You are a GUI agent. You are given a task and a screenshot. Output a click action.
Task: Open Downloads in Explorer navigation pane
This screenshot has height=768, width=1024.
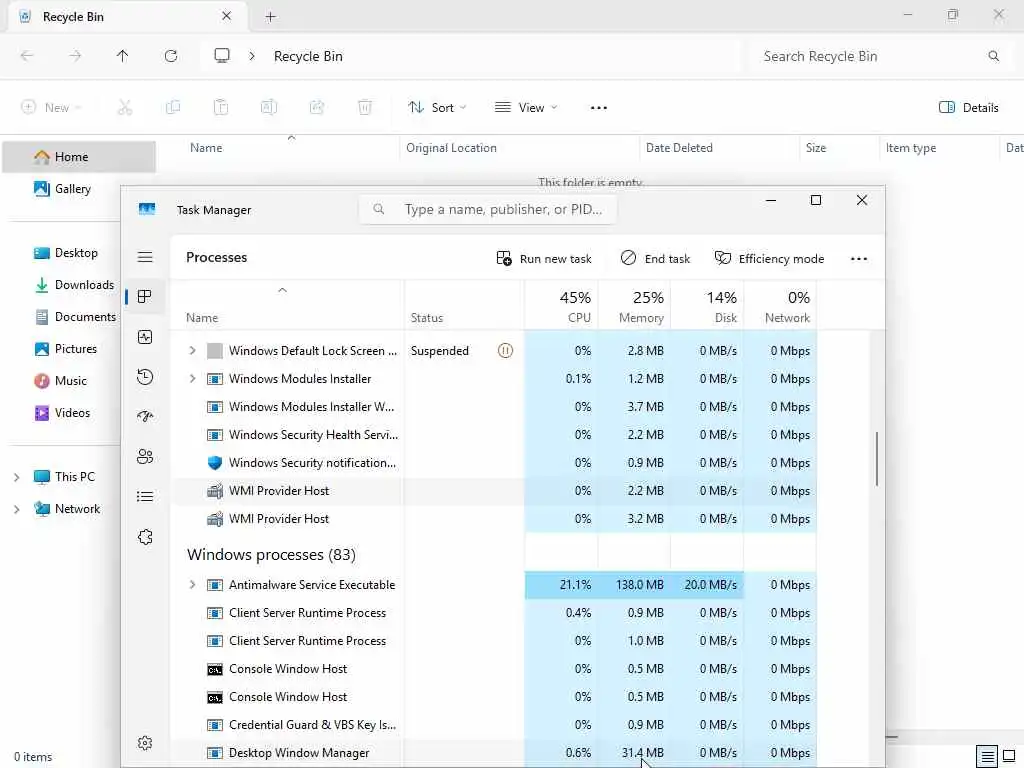pyautogui.click(x=74, y=285)
